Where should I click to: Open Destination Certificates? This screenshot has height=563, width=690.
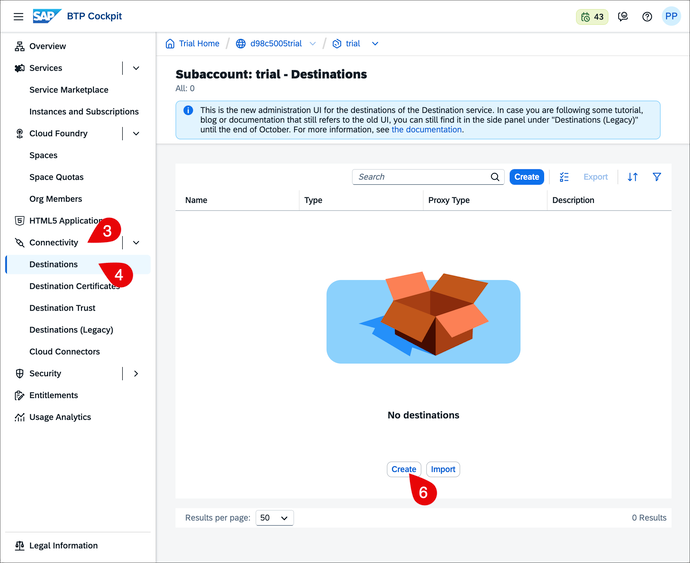coord(74,286)
